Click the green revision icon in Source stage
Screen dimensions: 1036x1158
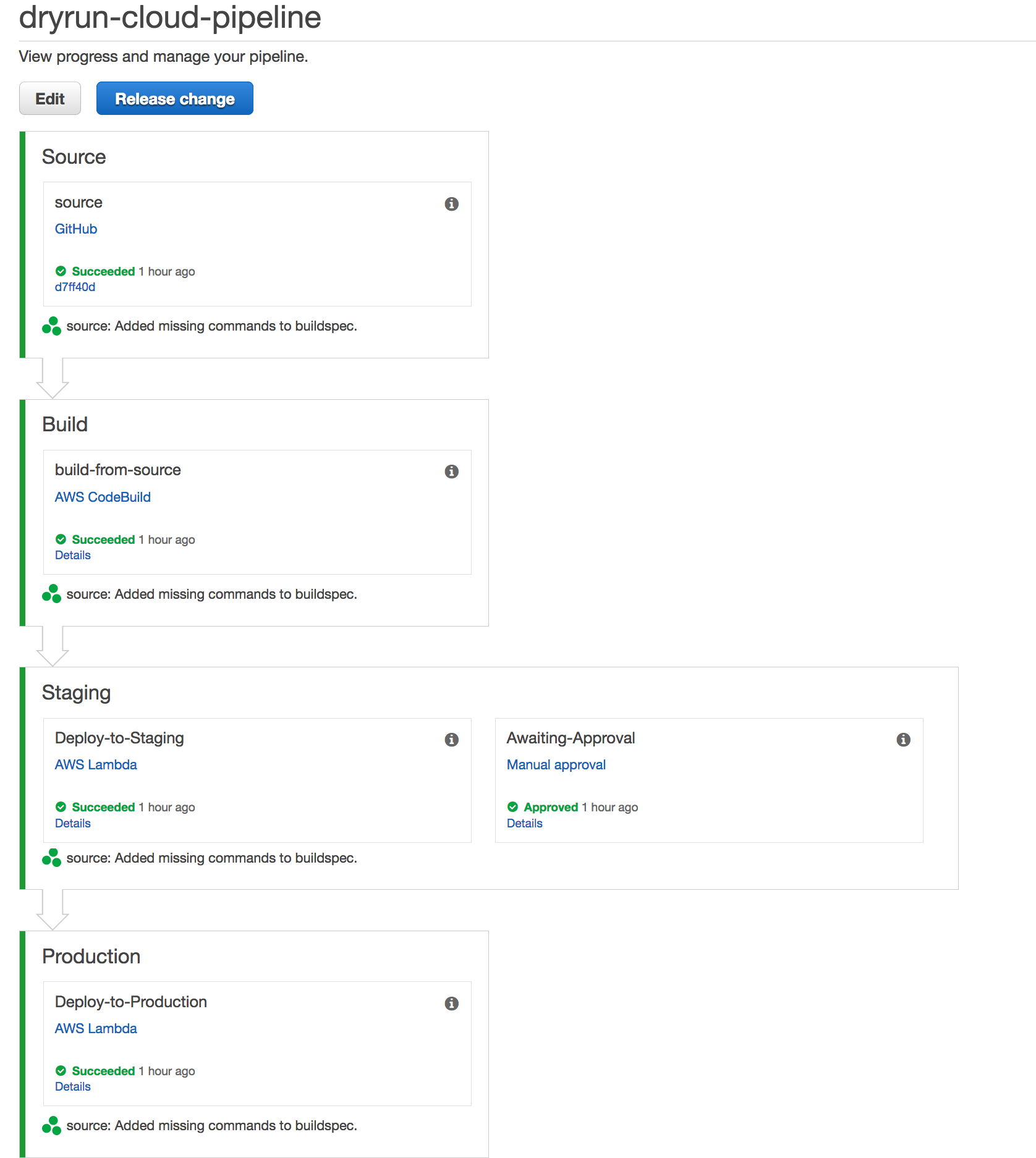tap(52, 326)
